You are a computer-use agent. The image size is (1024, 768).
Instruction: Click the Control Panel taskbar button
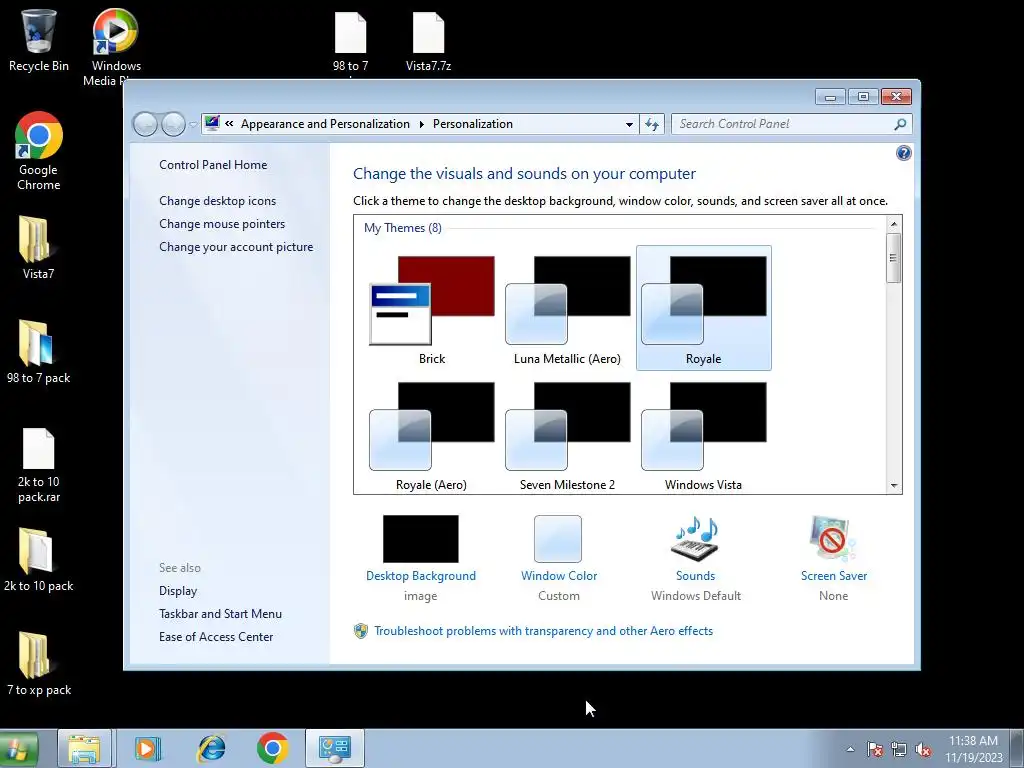point(334,748)
